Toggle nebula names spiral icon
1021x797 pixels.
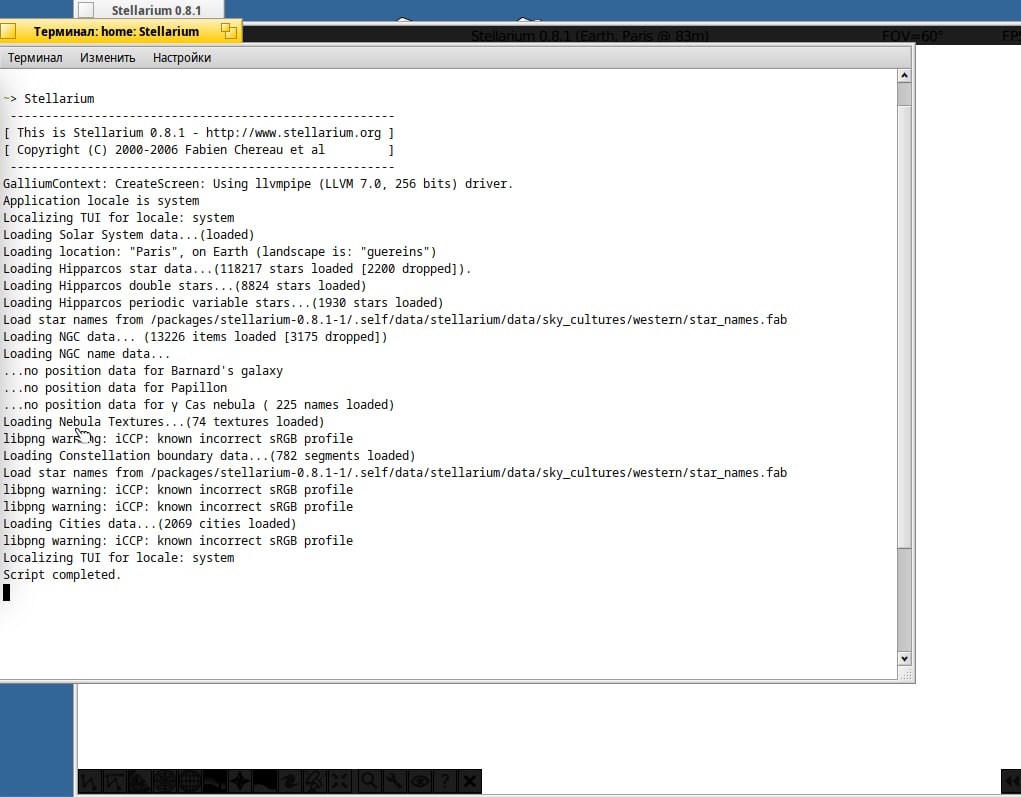(x=292, y=781)
